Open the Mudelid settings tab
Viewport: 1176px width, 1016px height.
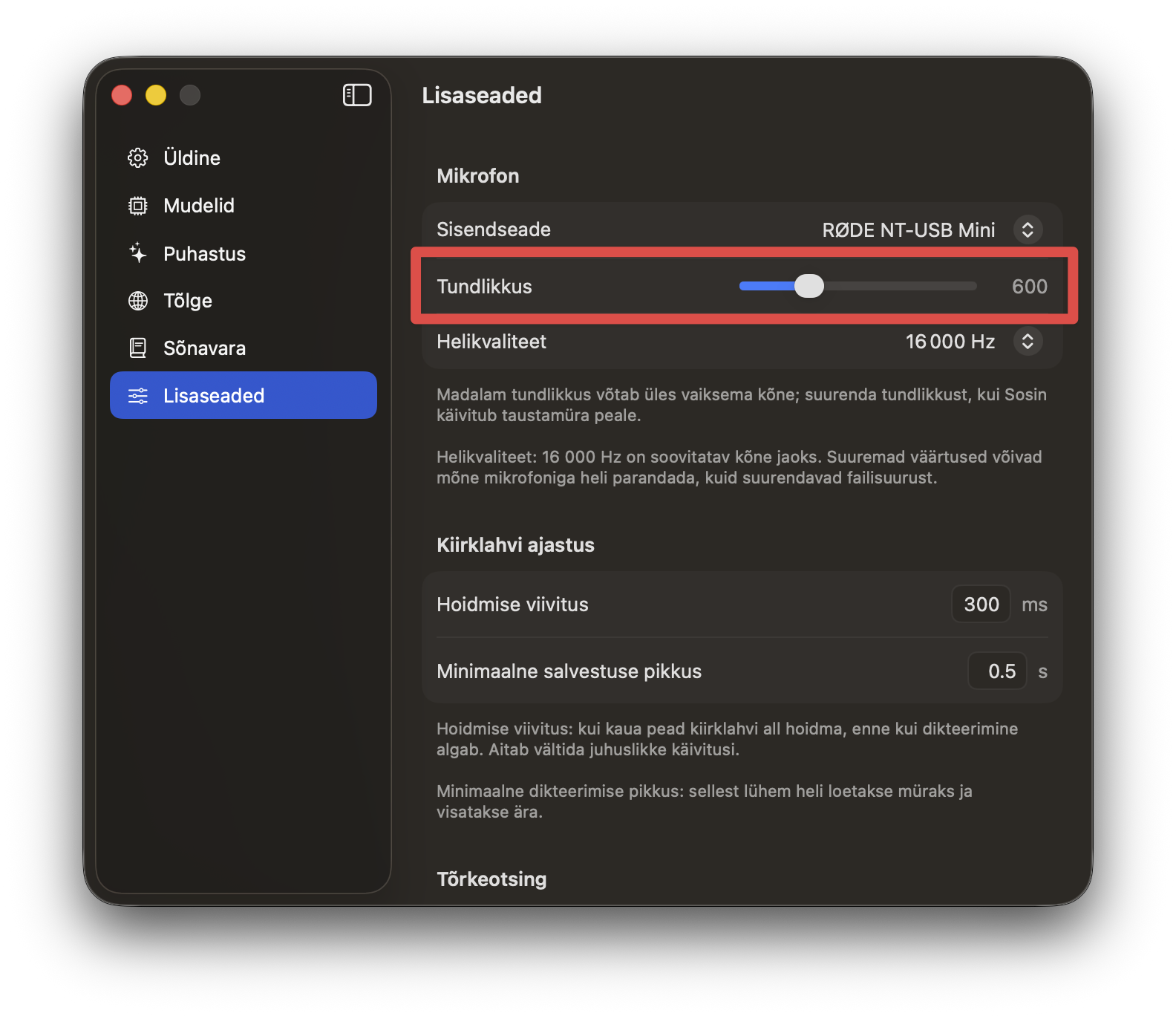(199, 206)
